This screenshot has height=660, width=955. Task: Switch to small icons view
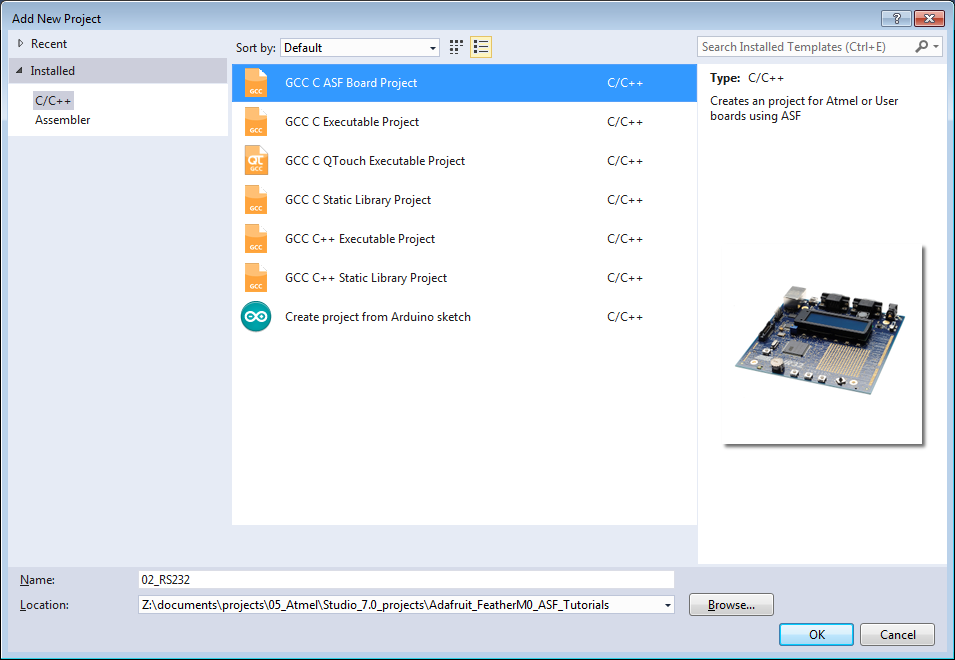456,47
